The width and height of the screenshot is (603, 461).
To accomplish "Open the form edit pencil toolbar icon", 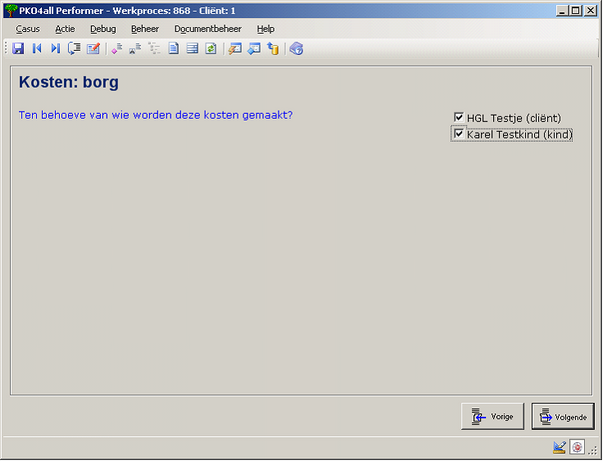I will [x=93, y=48].
